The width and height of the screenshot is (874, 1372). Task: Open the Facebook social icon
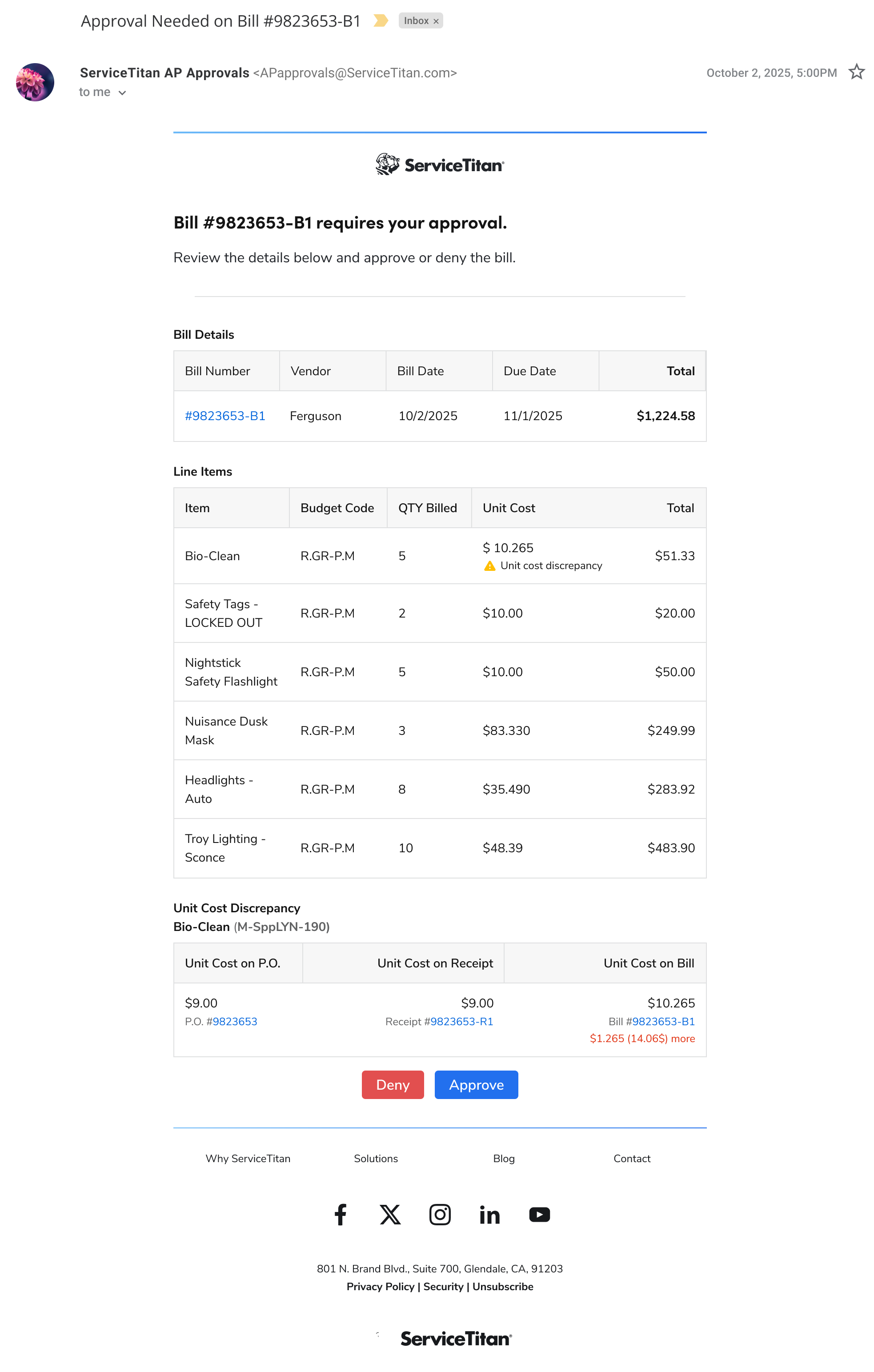(340, 1215)
